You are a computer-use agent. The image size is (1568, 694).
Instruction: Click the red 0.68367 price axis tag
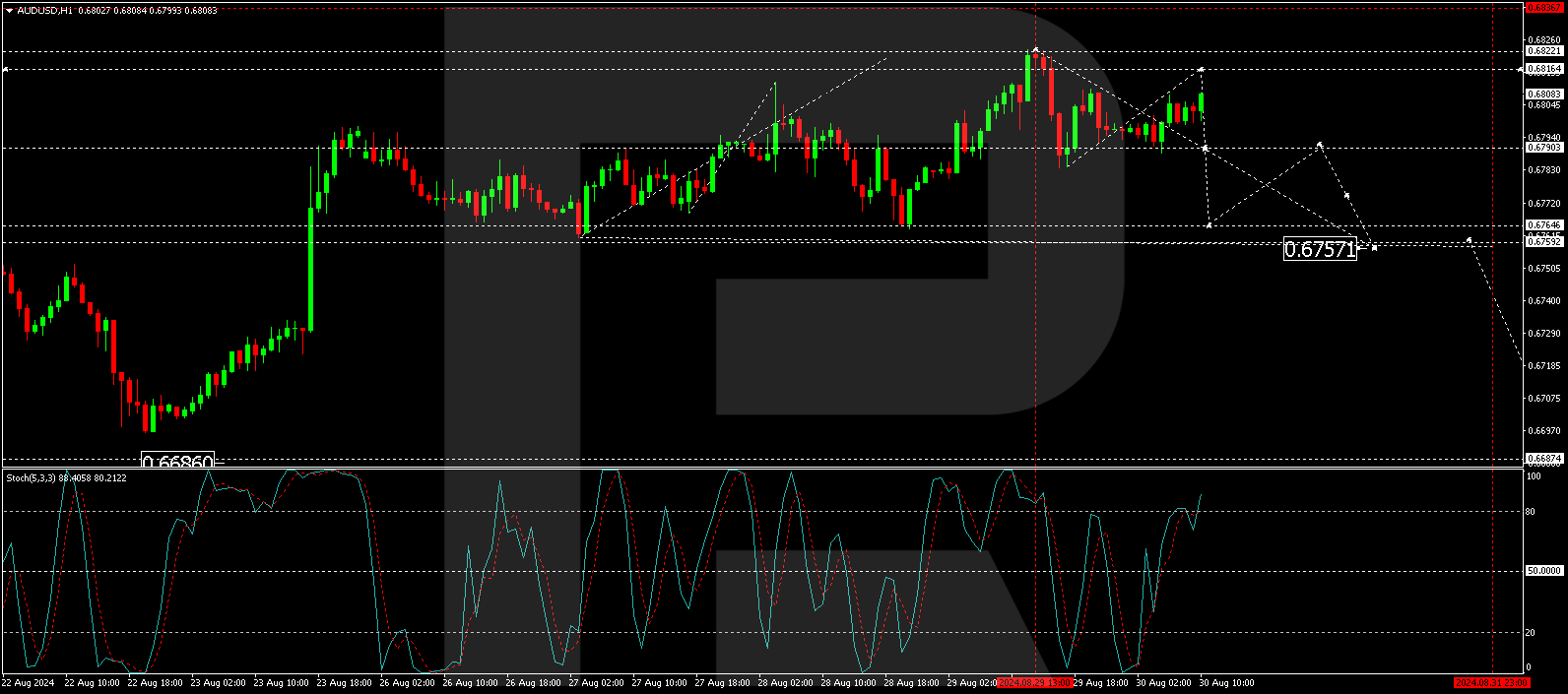tap(1544, 7)
